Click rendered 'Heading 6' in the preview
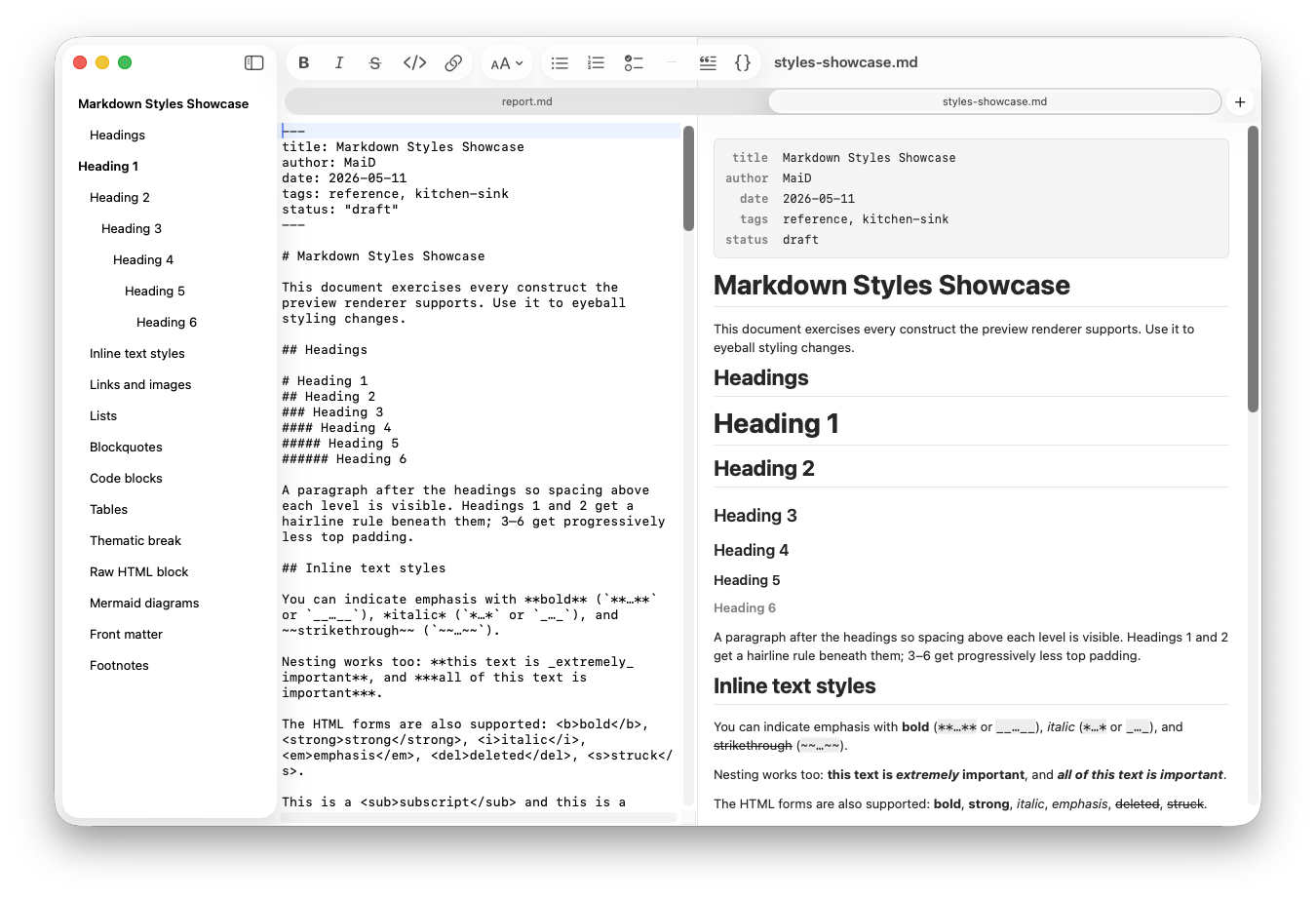 point(745,608)
